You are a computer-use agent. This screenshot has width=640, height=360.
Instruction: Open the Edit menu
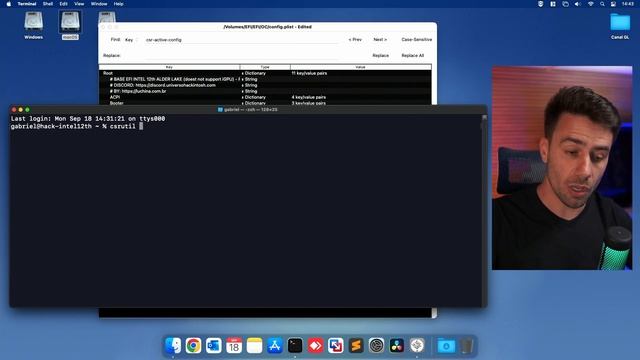[x=63, y=4]
